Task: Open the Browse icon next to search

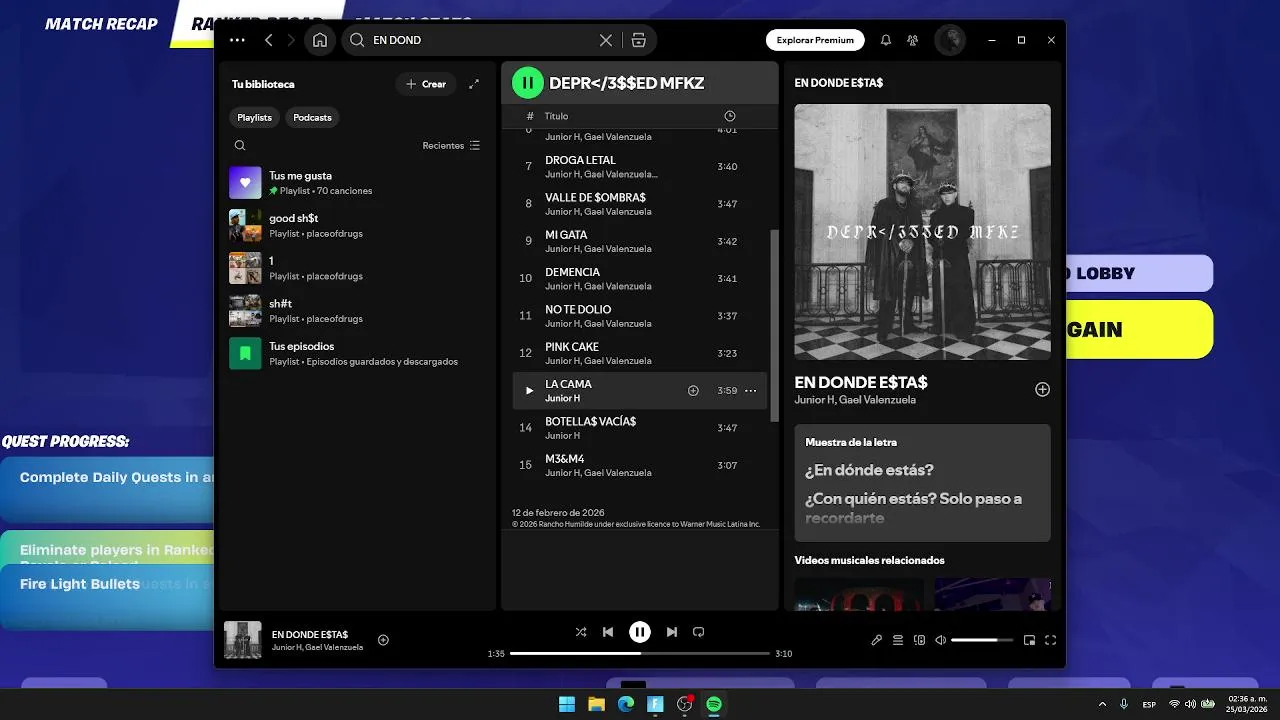Action: point(638,40)
